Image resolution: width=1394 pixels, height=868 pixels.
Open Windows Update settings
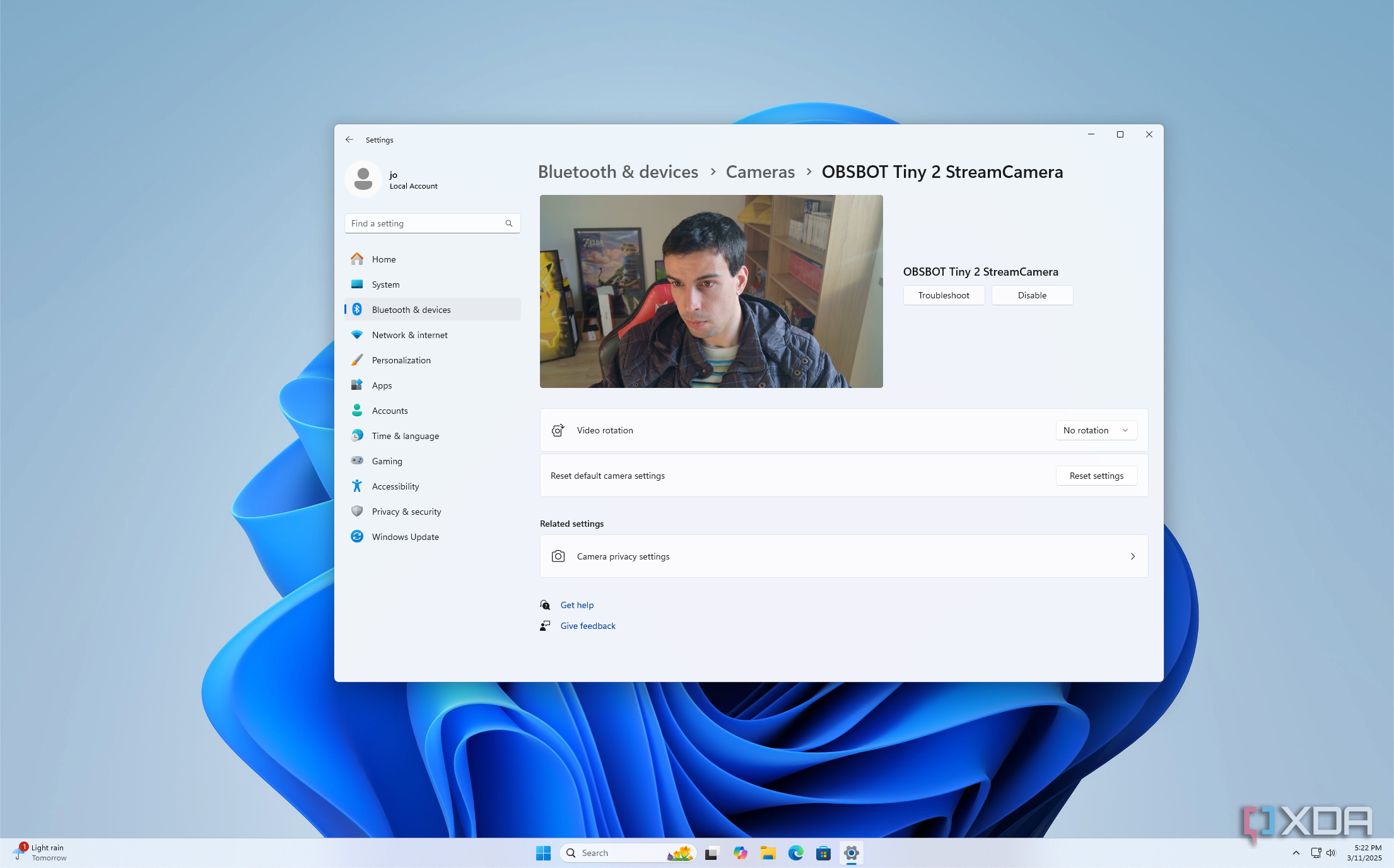point(433,537)
